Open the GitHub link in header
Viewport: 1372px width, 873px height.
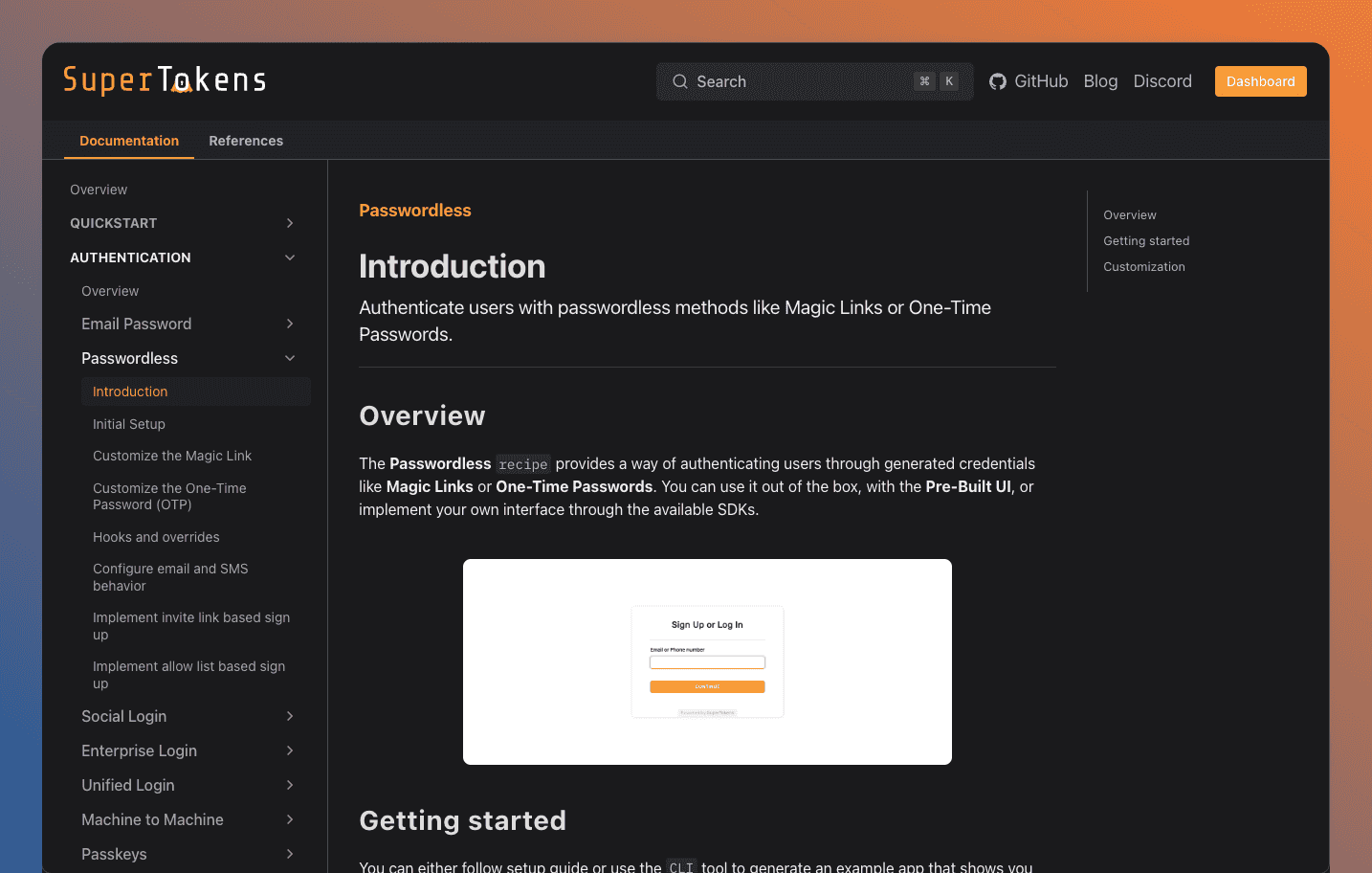tap(1029, 81)
